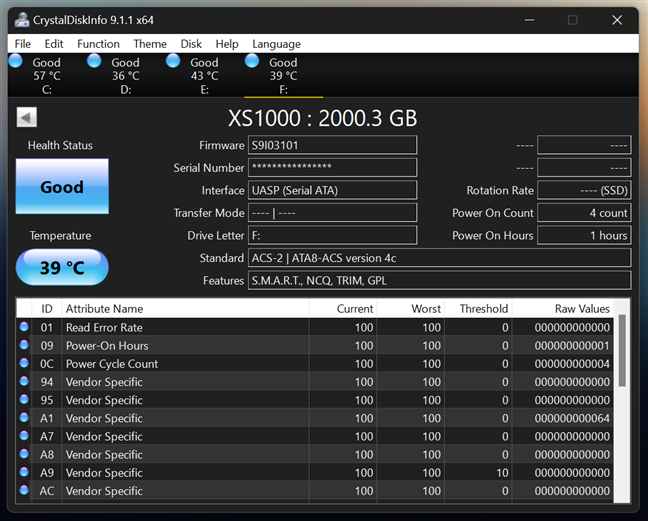648x521 pixels.
Task: Click the XS1000 : 2000.3 GB disk title
Action: 323,118
